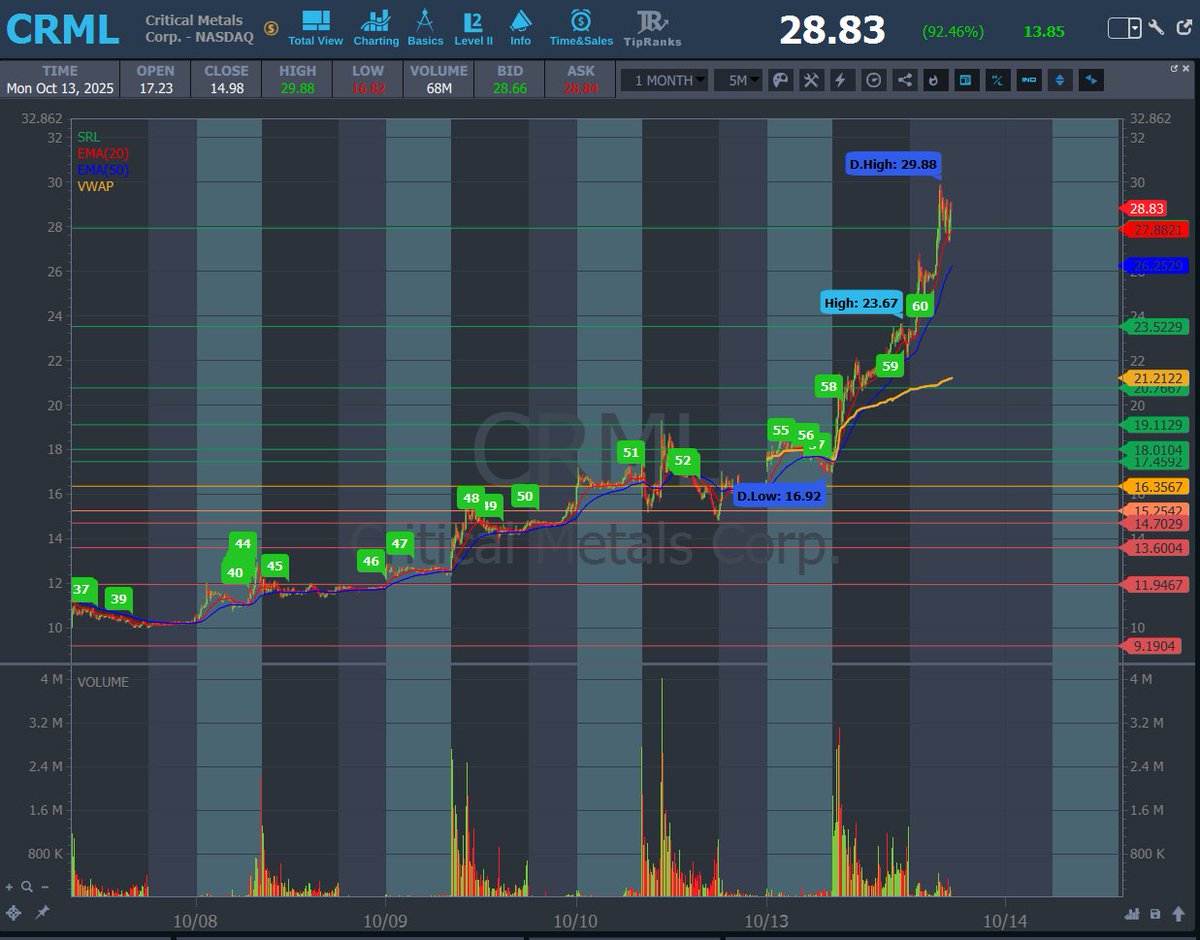This screenshot has height=940, width=1200.
Task: Click the circular gauge icon in chart toolbar
Action: (873, 80)
